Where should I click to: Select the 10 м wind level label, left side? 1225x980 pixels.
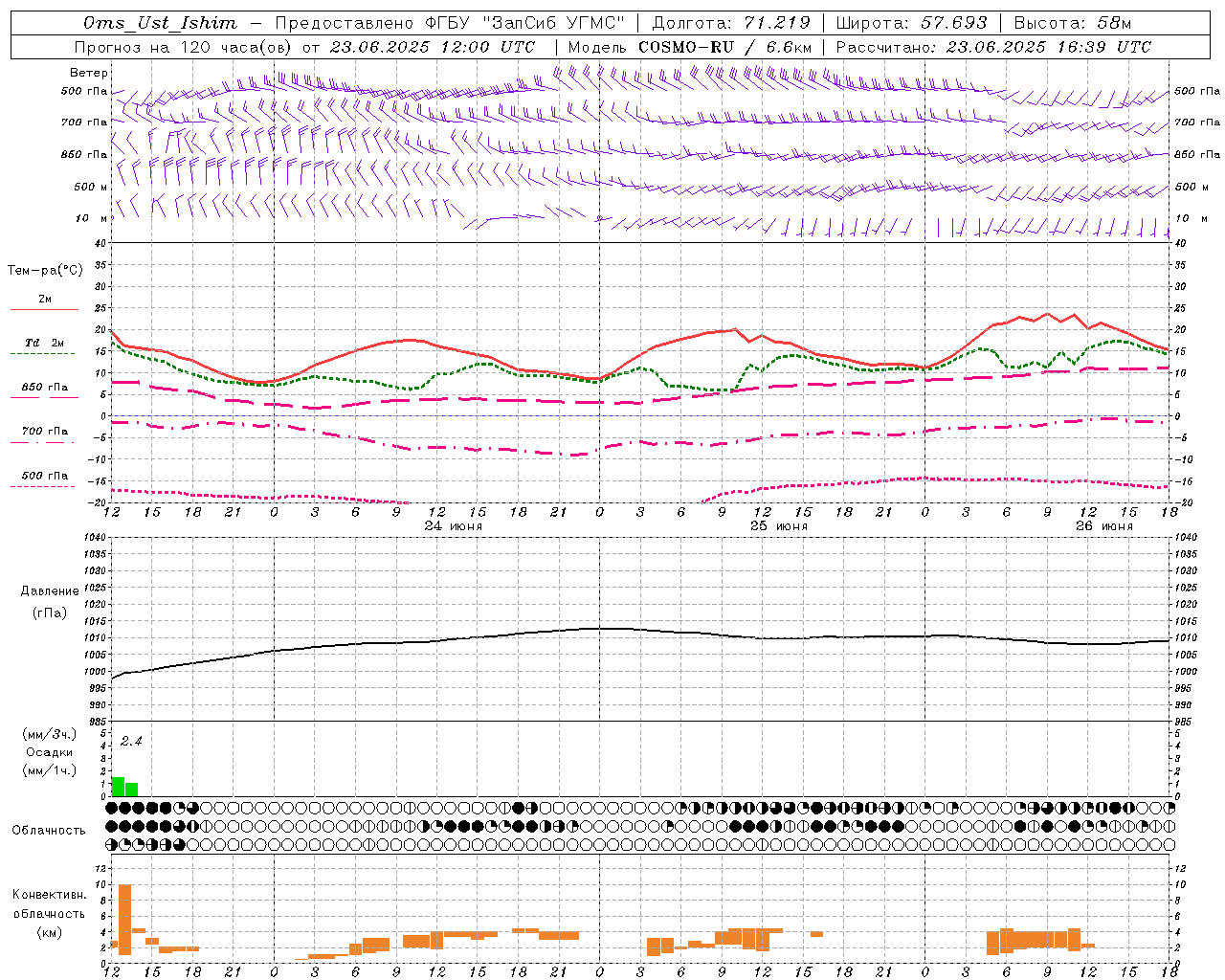tap(91, 218)
